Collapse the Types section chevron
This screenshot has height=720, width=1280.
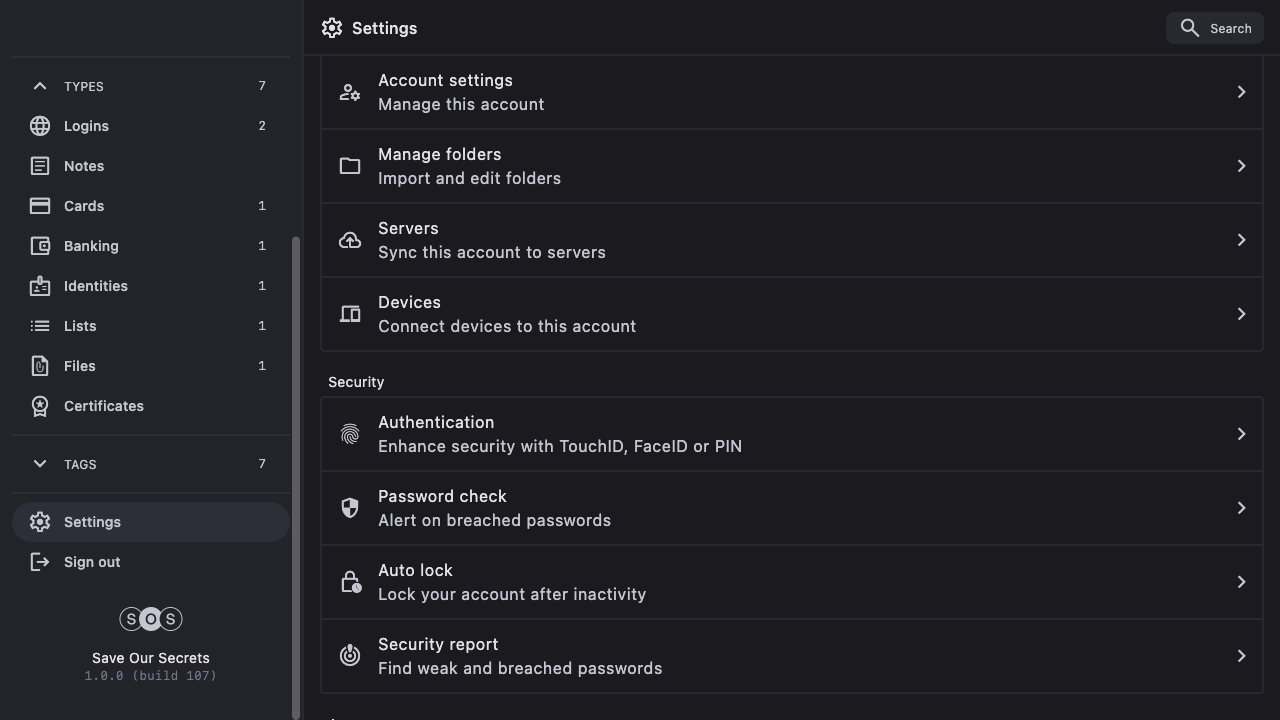coord(40,86)
